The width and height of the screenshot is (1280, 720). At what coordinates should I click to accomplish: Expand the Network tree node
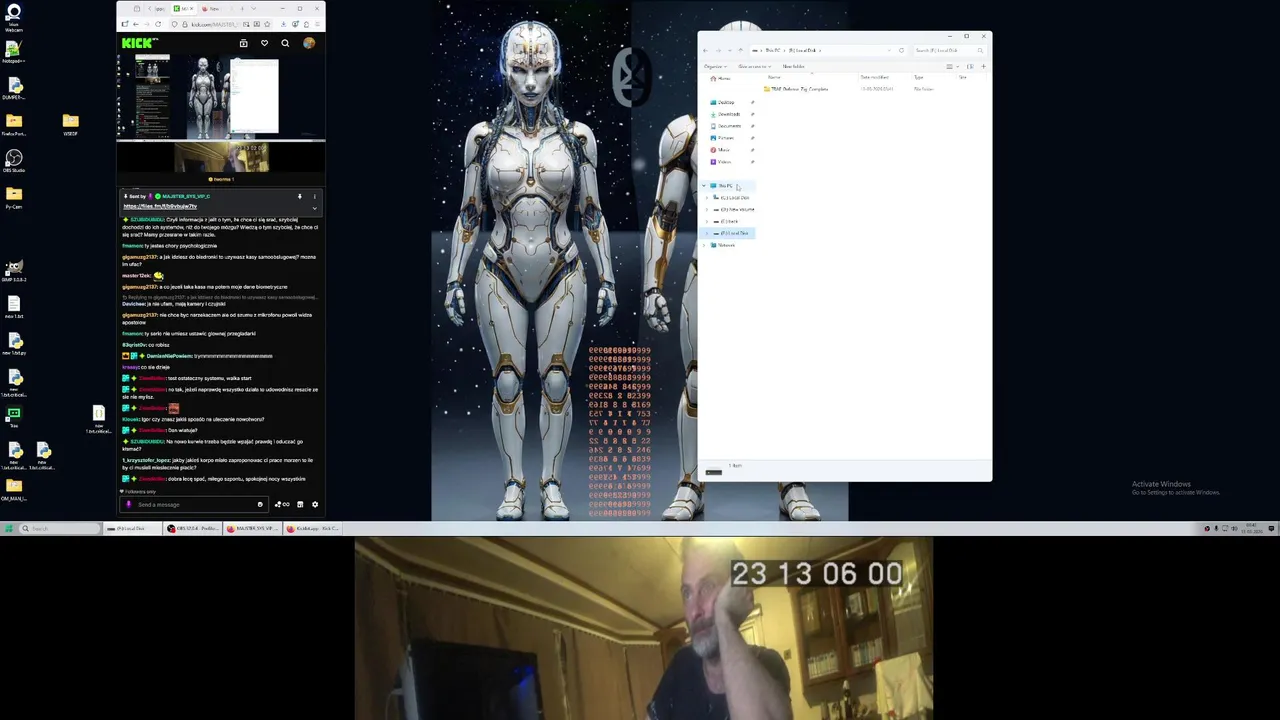pyautogui.click(x=704, y=245)
